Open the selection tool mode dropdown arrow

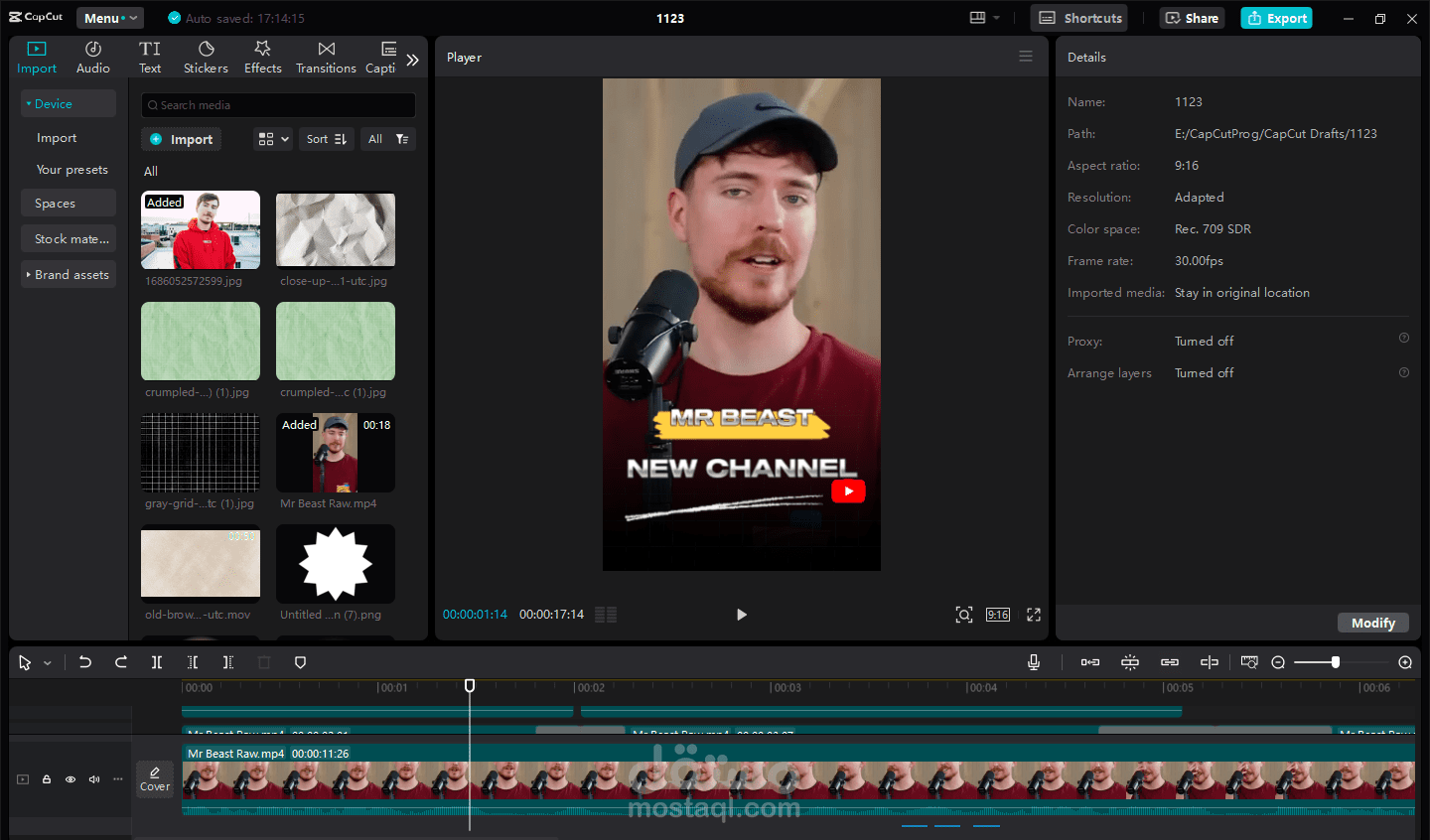tap(47, 663)
